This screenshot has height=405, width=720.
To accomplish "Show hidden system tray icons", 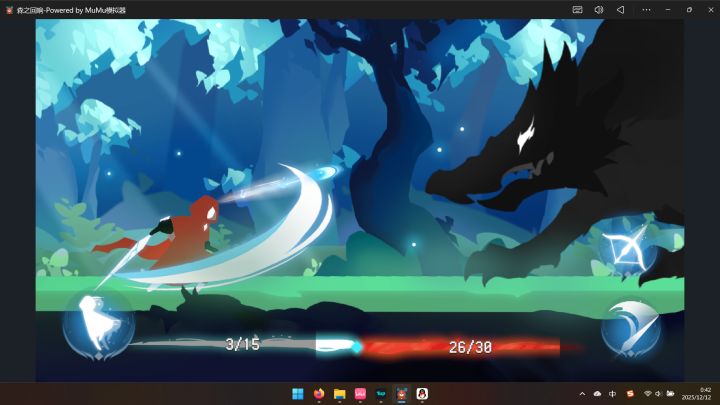I will 582,394.
